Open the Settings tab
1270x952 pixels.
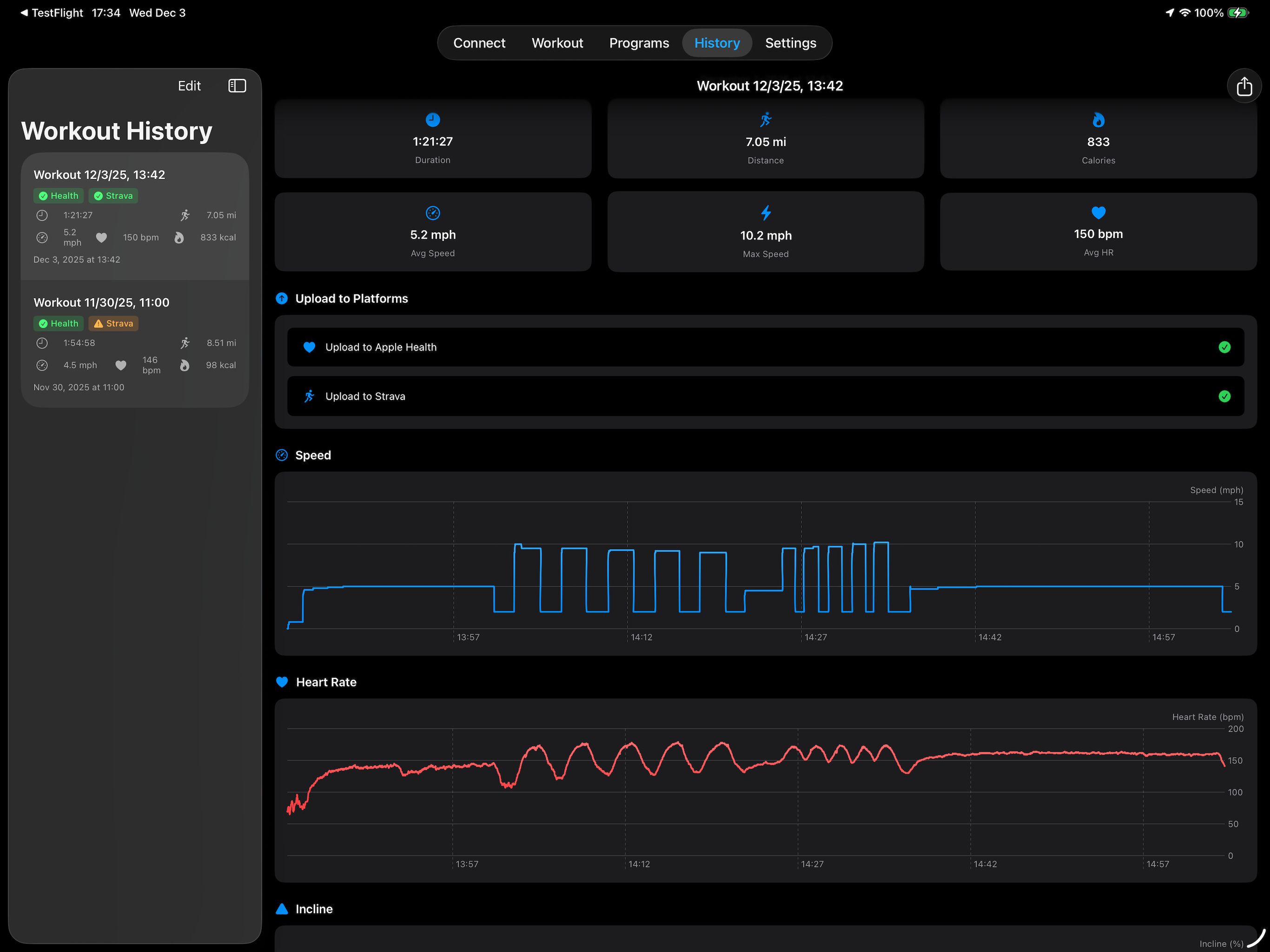(791, 43)
